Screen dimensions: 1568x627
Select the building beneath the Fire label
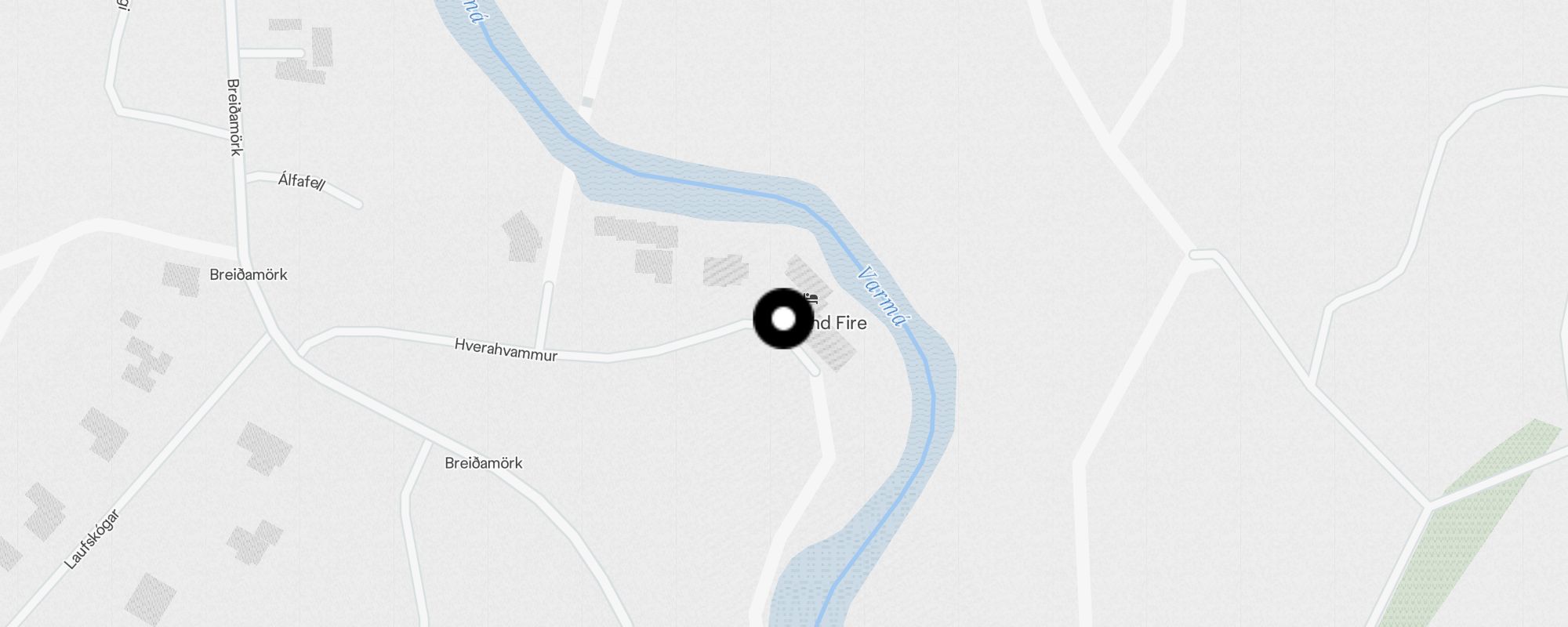point(833,351)
